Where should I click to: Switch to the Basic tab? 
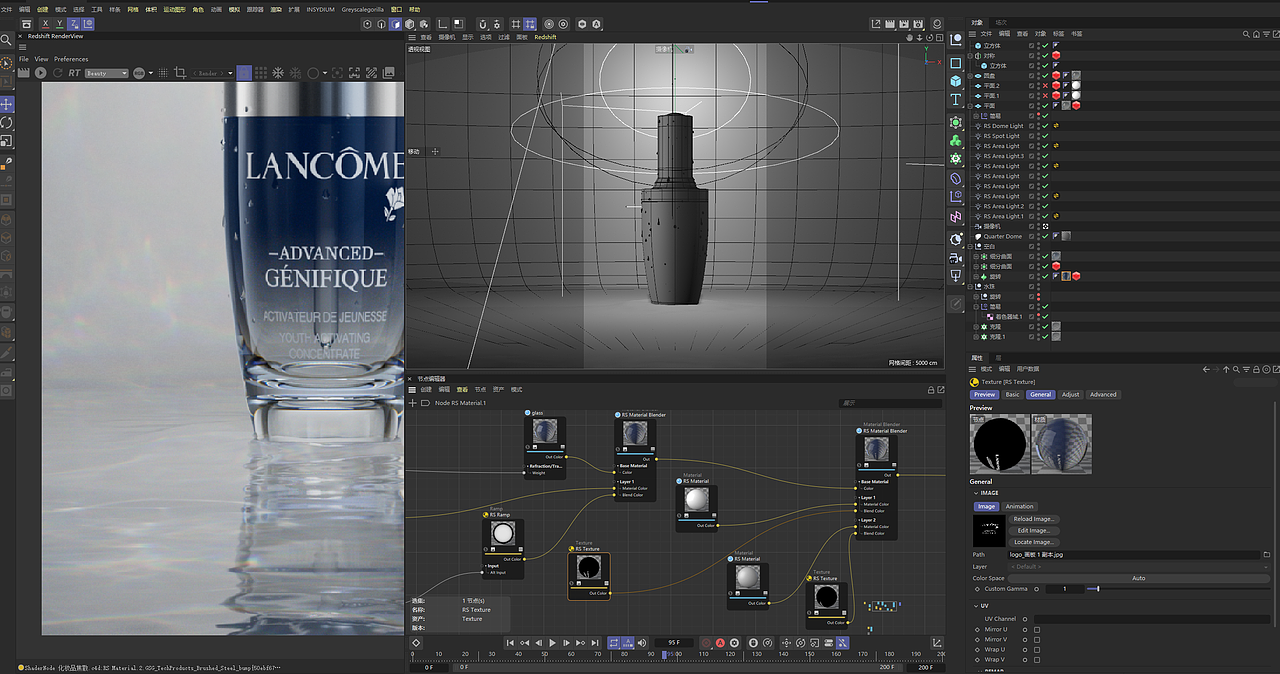pyautogui.click(x=1012, y=394)
